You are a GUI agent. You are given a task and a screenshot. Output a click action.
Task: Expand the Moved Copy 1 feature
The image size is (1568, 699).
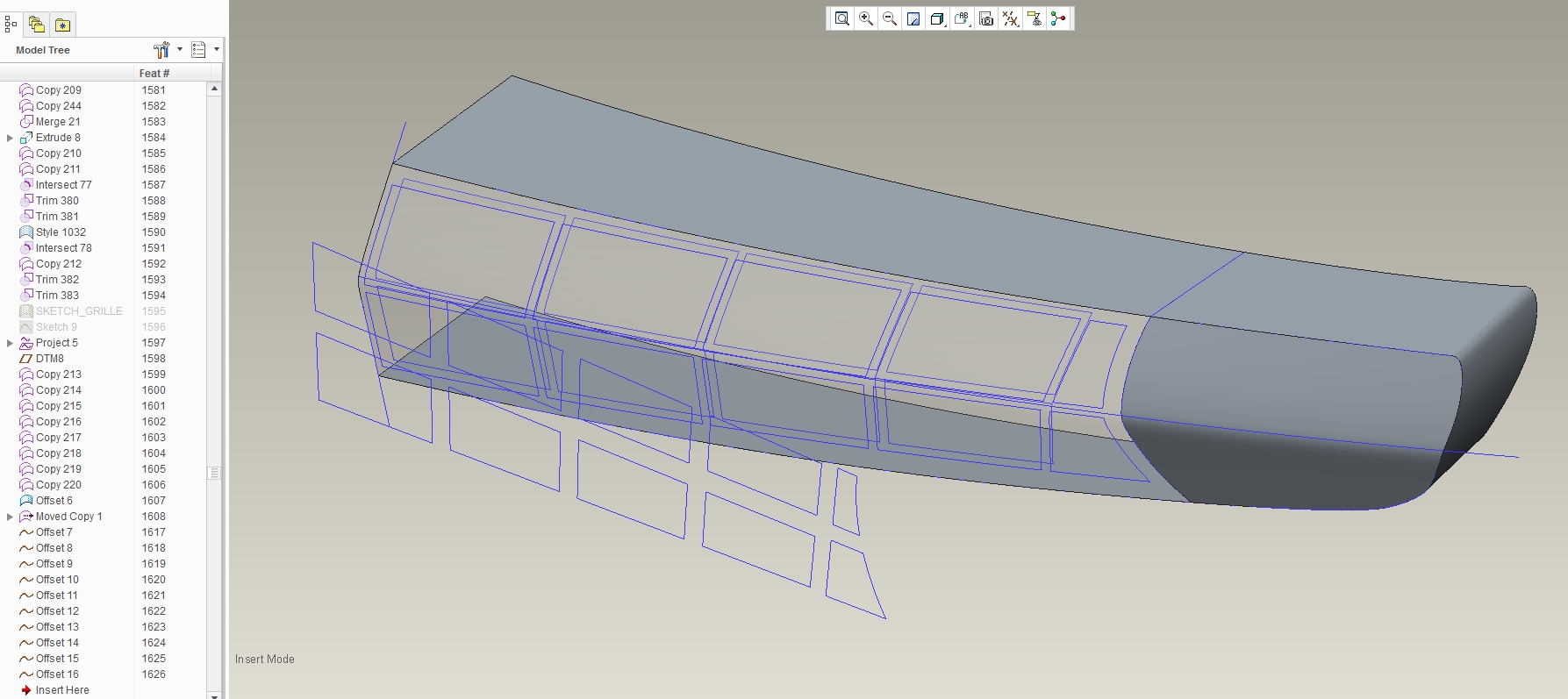pos(10,517)
